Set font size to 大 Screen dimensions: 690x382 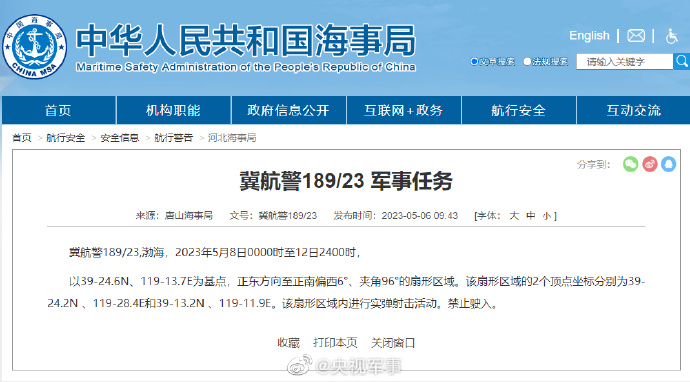click(514, 216)
